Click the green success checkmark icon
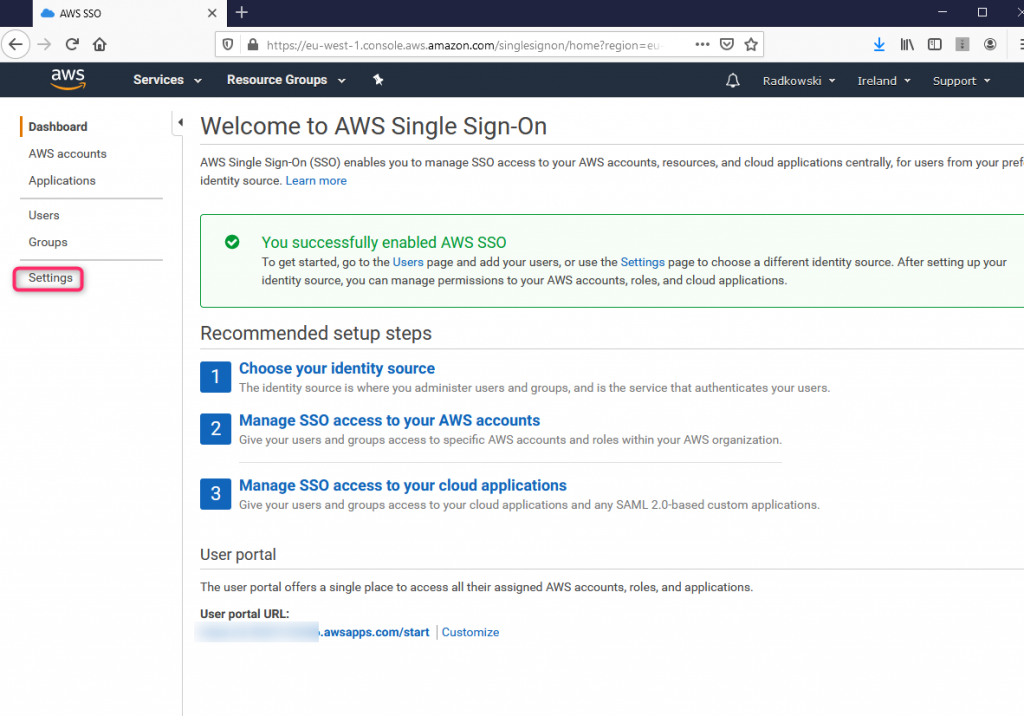The height and width of the screenshot is (716, 1024). [232, 242]
